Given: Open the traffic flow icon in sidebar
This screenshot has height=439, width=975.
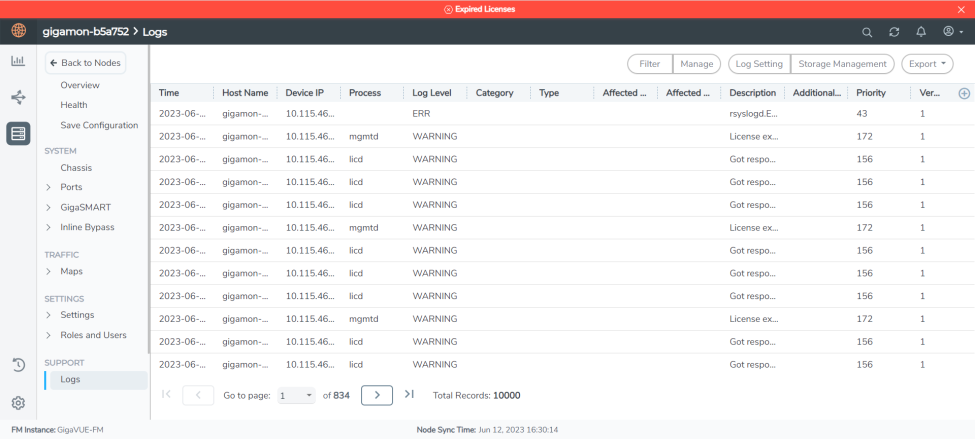Looking at the screenshot, I should 18,97.
